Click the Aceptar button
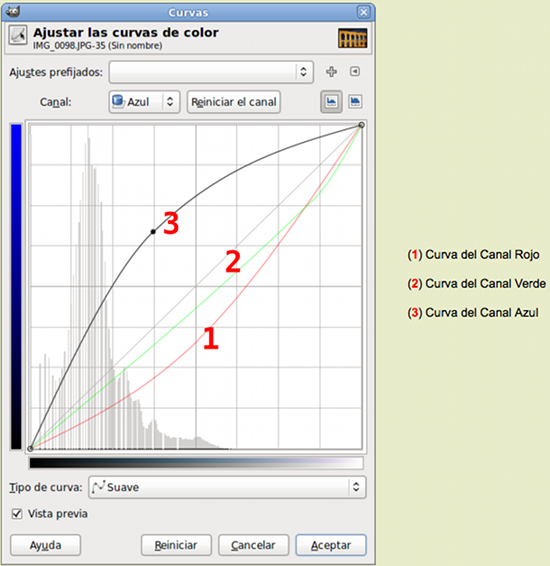The width and height of the screenshot is (550, 566). coord(331,545)
